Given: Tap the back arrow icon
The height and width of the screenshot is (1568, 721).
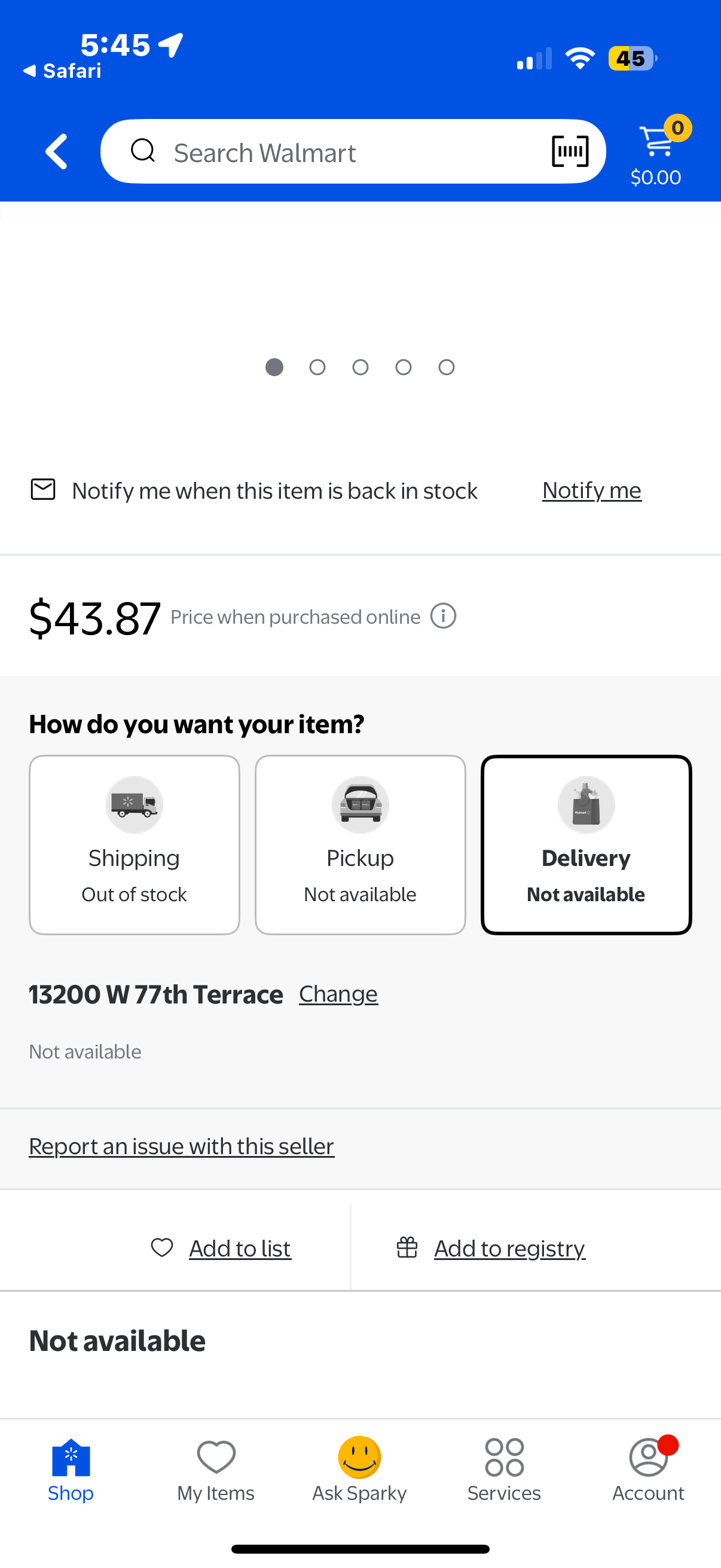Looking at the screenshot, I should [57, 151].
